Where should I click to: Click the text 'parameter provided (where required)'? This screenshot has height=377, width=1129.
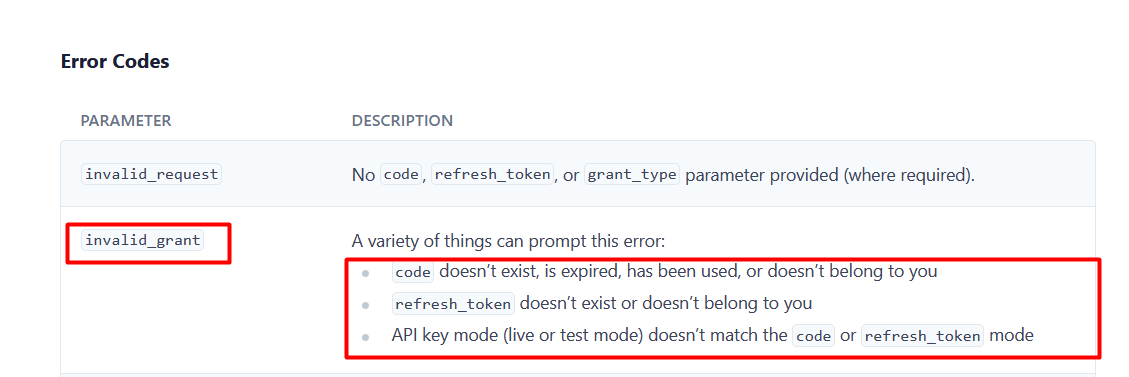[830, 175]
